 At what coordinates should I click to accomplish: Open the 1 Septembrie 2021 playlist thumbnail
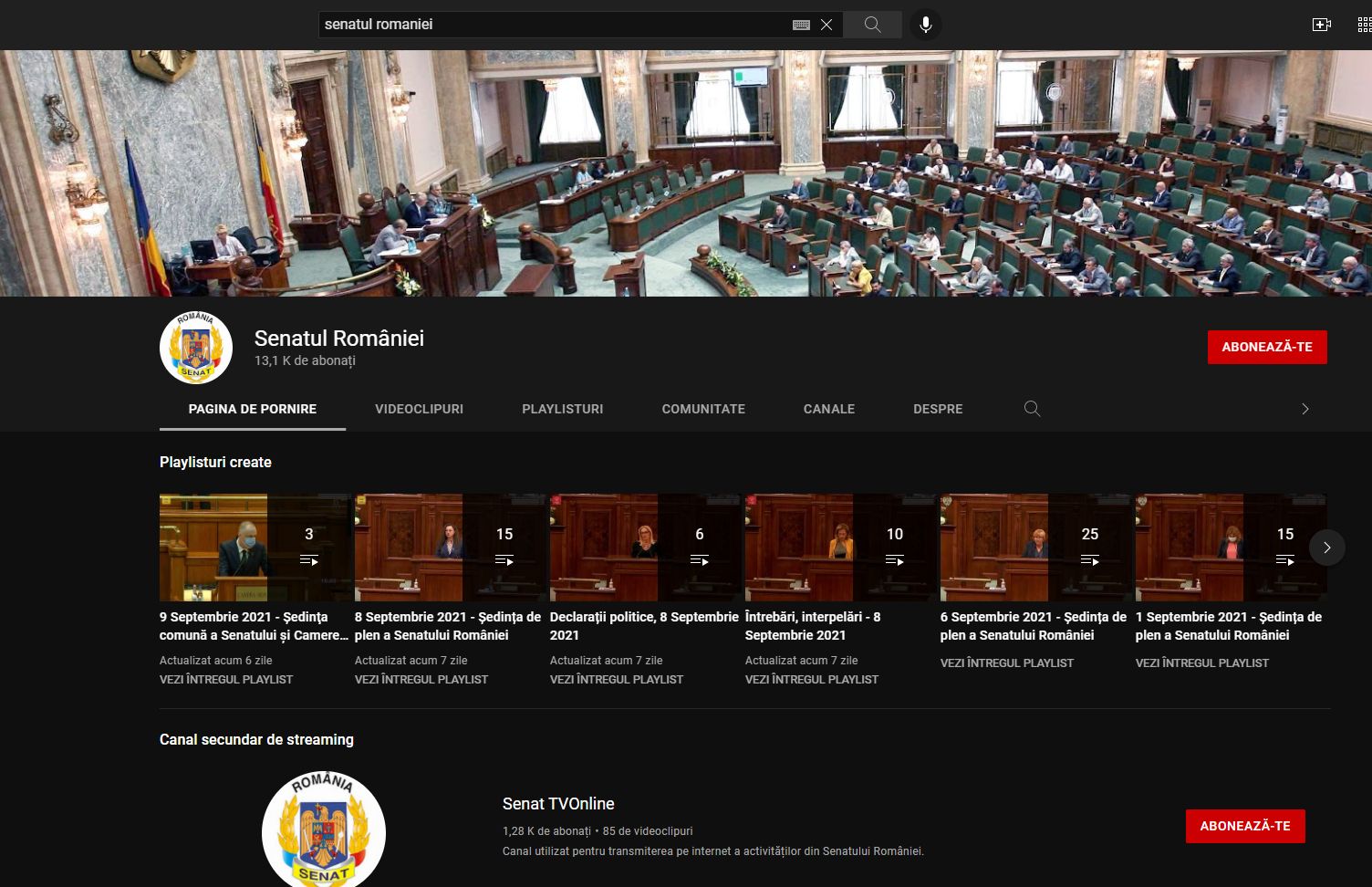(1232, 548)
